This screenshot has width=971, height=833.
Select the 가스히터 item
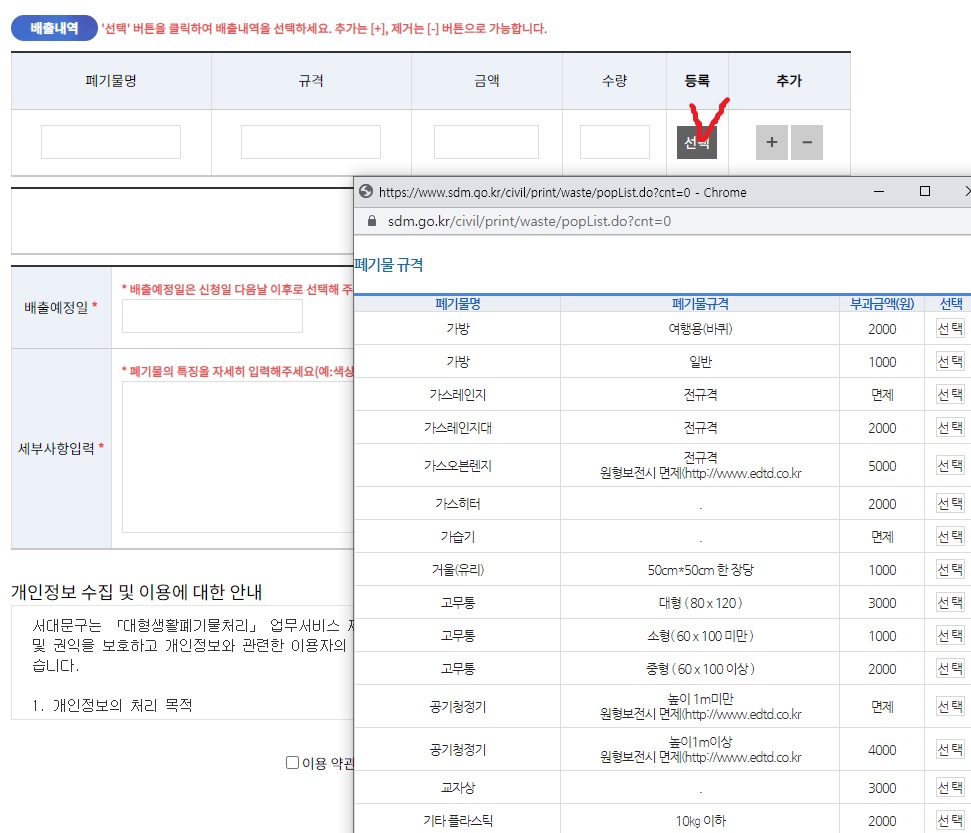click(950, 504)
